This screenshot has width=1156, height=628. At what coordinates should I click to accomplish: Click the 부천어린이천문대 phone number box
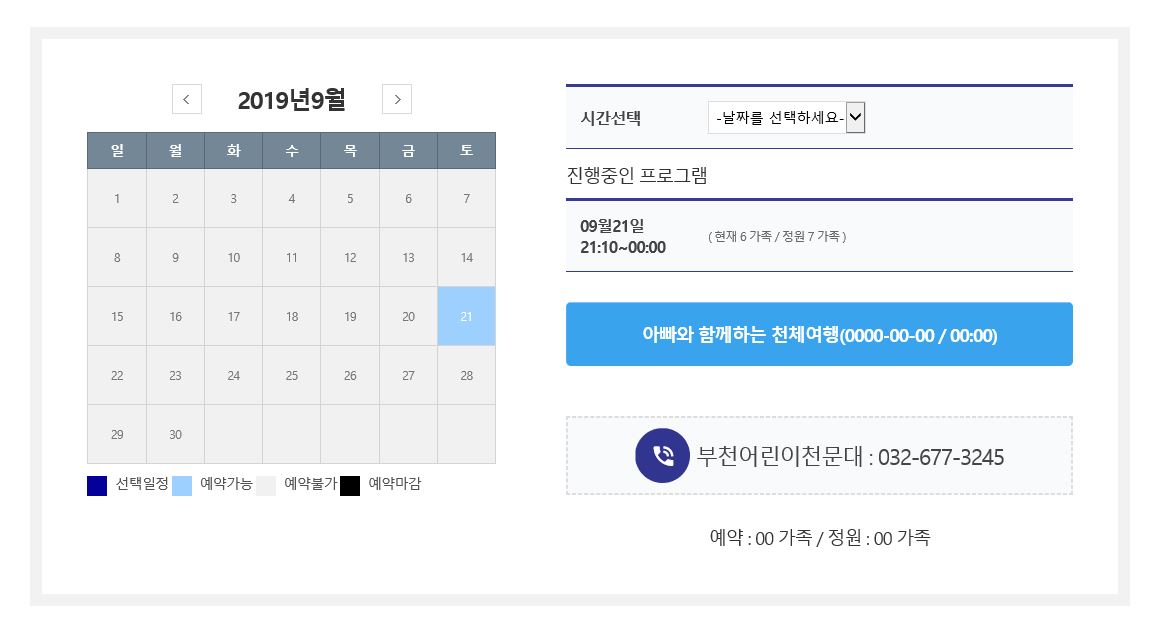tap(819, 456)
